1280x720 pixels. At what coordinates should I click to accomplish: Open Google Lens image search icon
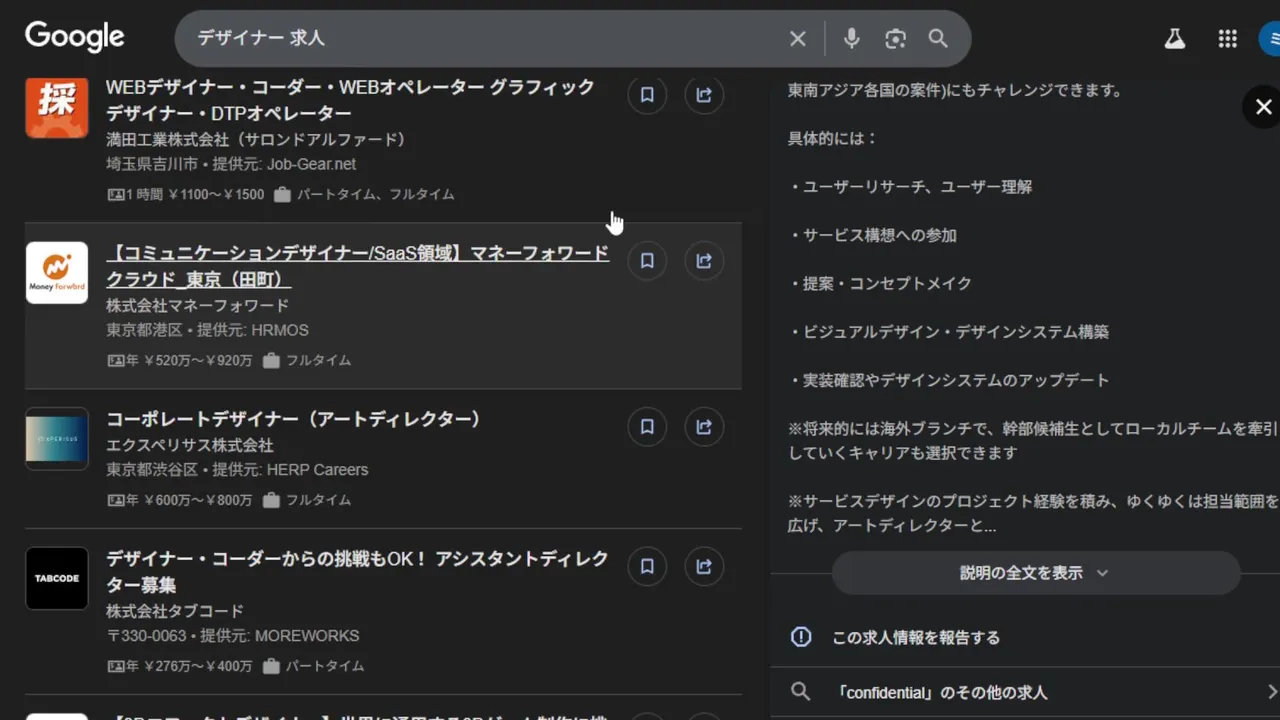click(895, 39)
